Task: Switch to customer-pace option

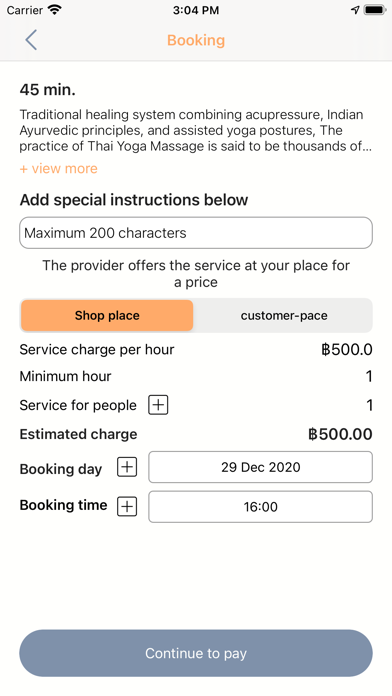Action: pos(284,315)
